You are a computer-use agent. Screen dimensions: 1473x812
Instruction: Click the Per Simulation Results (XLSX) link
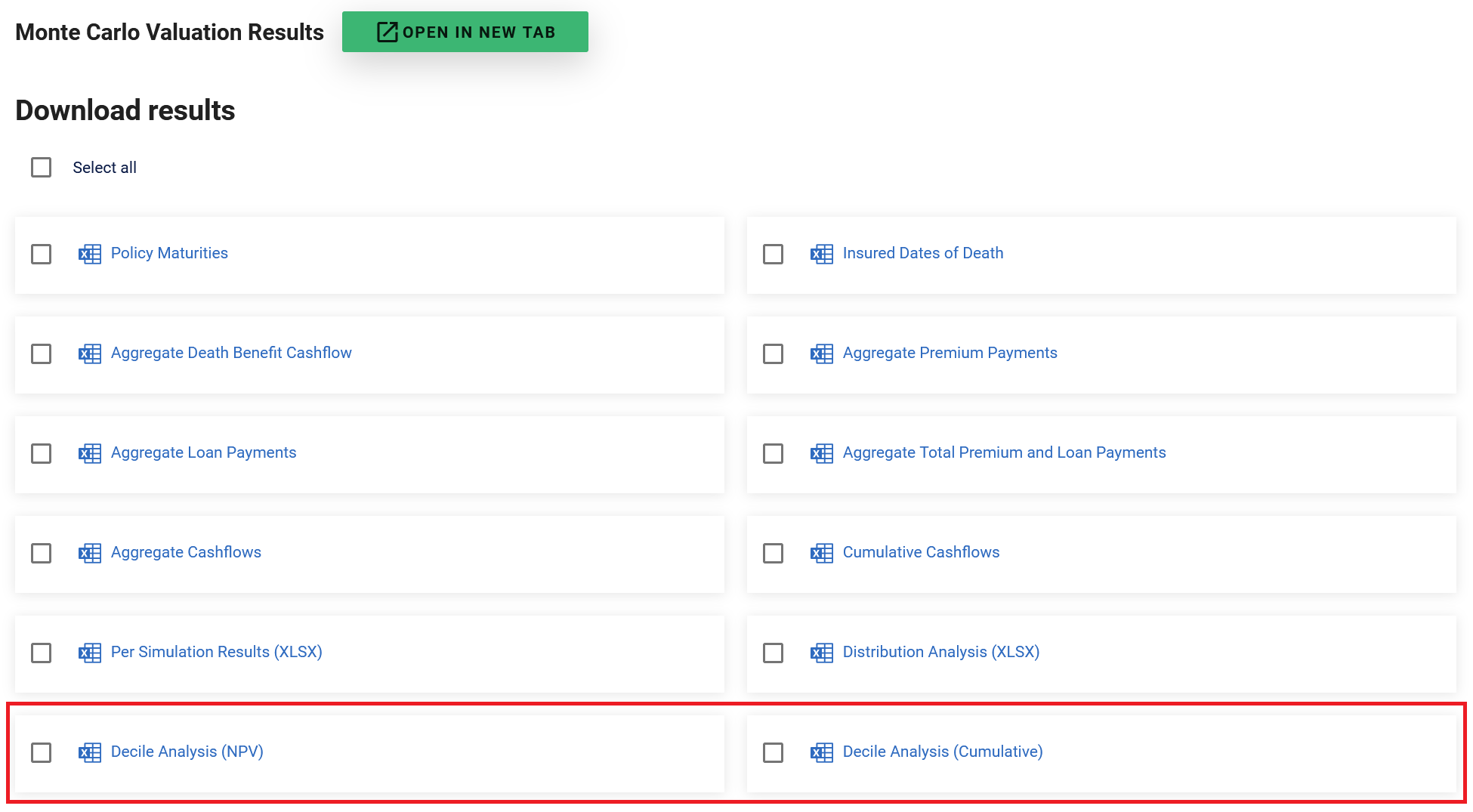point(216,652)
